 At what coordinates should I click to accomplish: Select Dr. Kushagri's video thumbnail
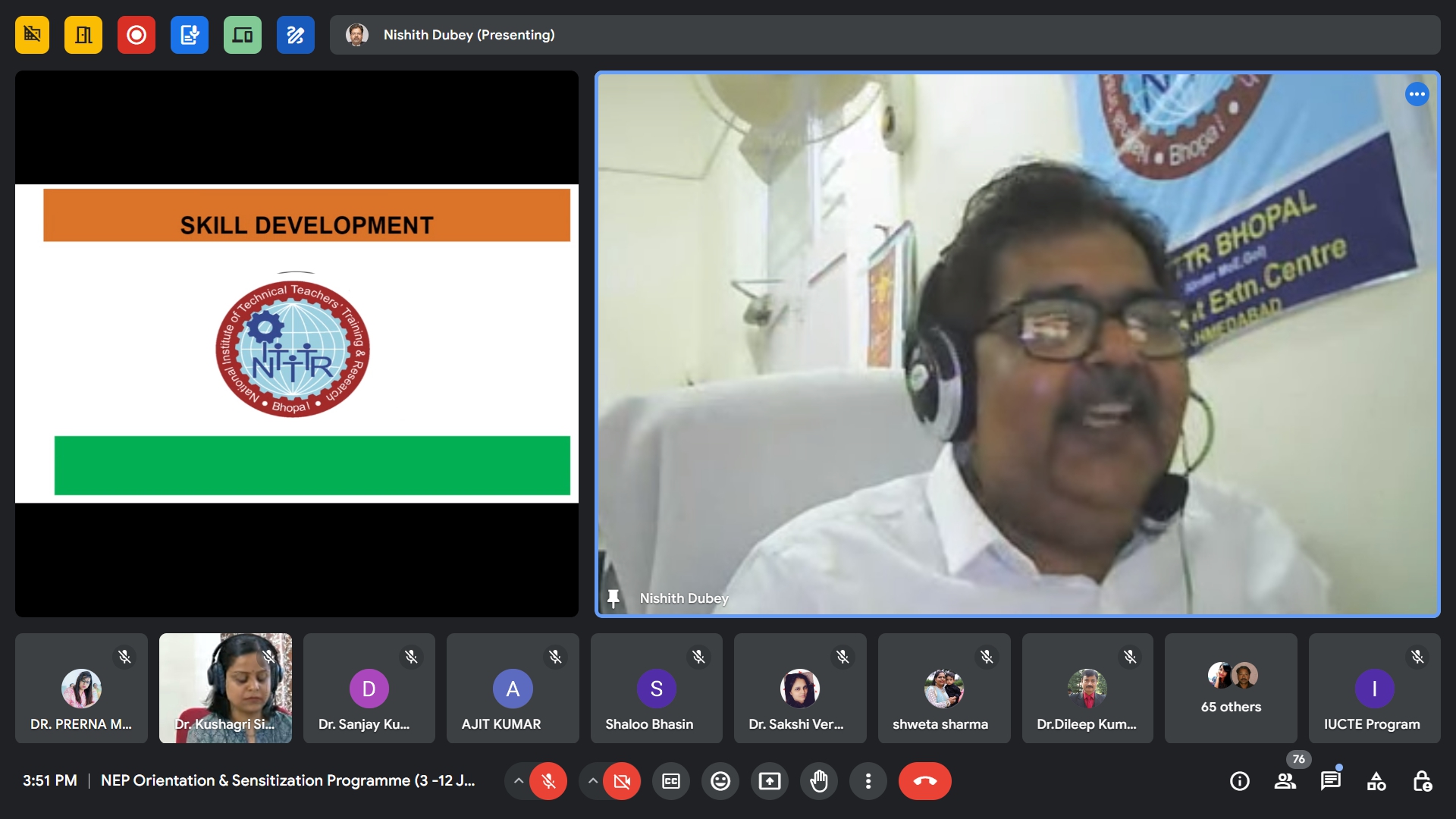[225, 688]
